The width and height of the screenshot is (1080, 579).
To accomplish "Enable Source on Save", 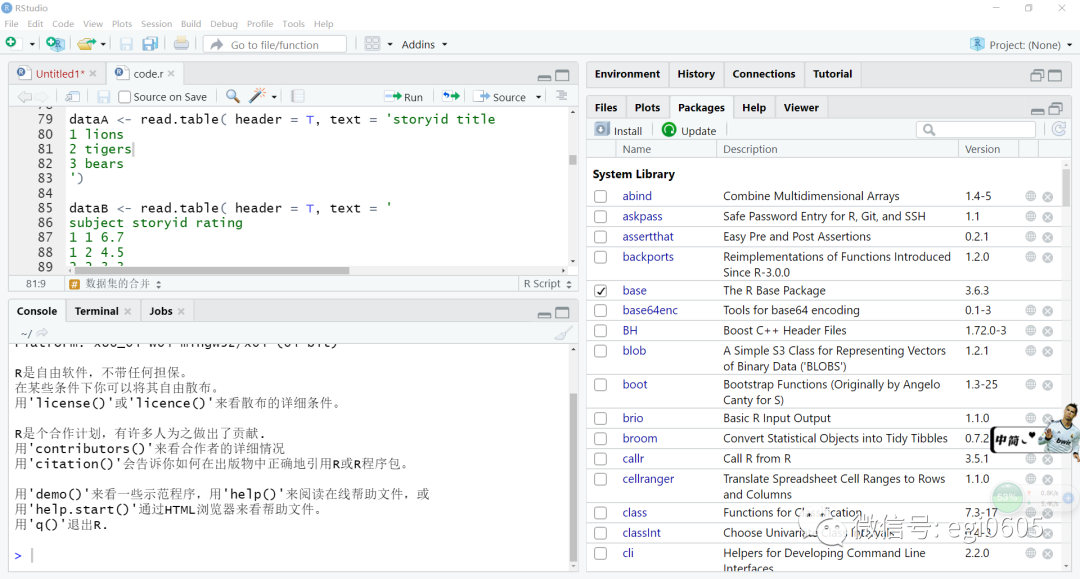I will click(122, 96).
